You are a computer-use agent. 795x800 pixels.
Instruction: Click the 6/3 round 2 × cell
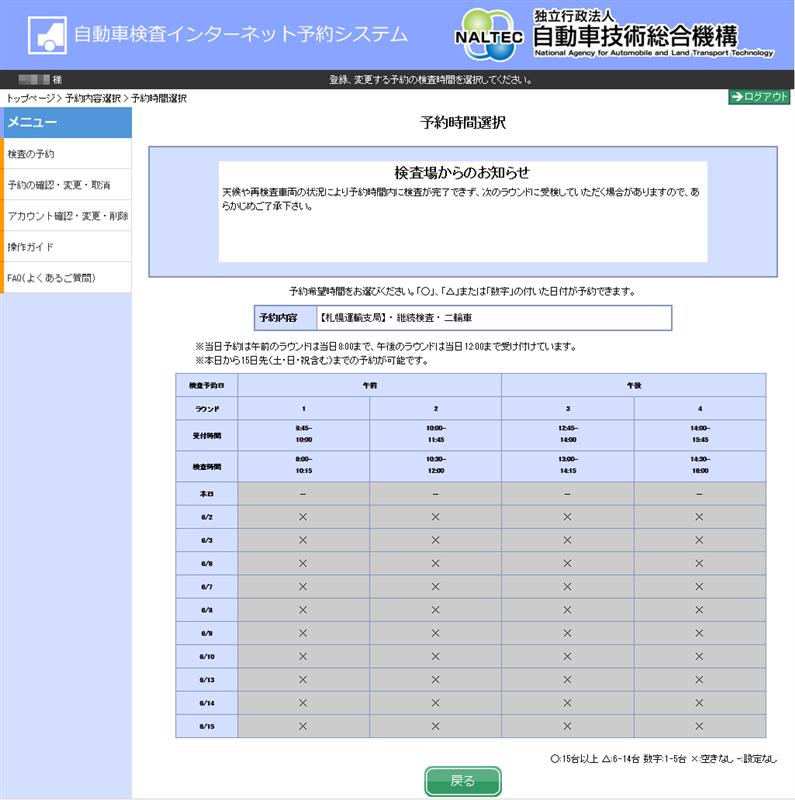pyautogui.click(x=436, y=540)
